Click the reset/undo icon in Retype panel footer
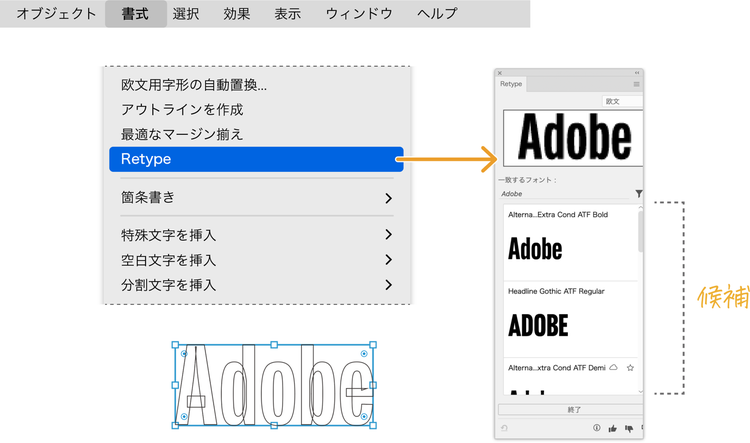Image resolution: width=750 pixels, height=443 pixels. click(x=504, y=428)
